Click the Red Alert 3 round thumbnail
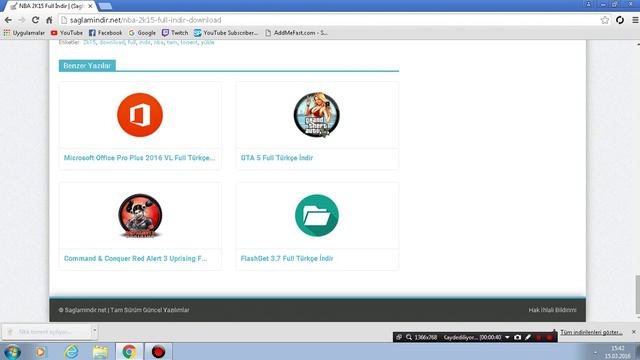640x360 pixels. 140,216
